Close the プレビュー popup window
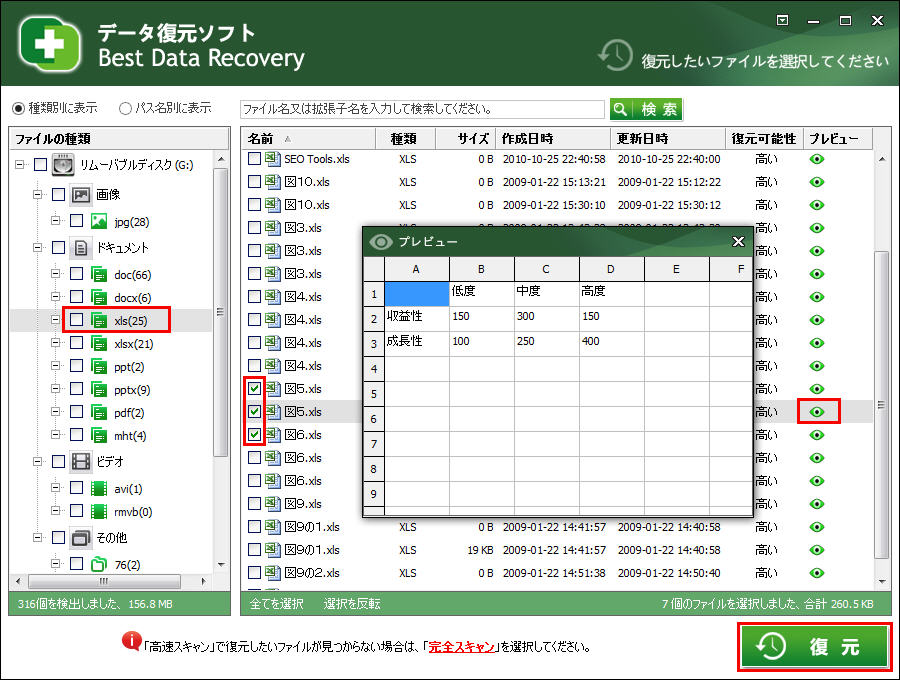Screen dimensions: 900x680 pyautogui.click(x=738, y=242)
